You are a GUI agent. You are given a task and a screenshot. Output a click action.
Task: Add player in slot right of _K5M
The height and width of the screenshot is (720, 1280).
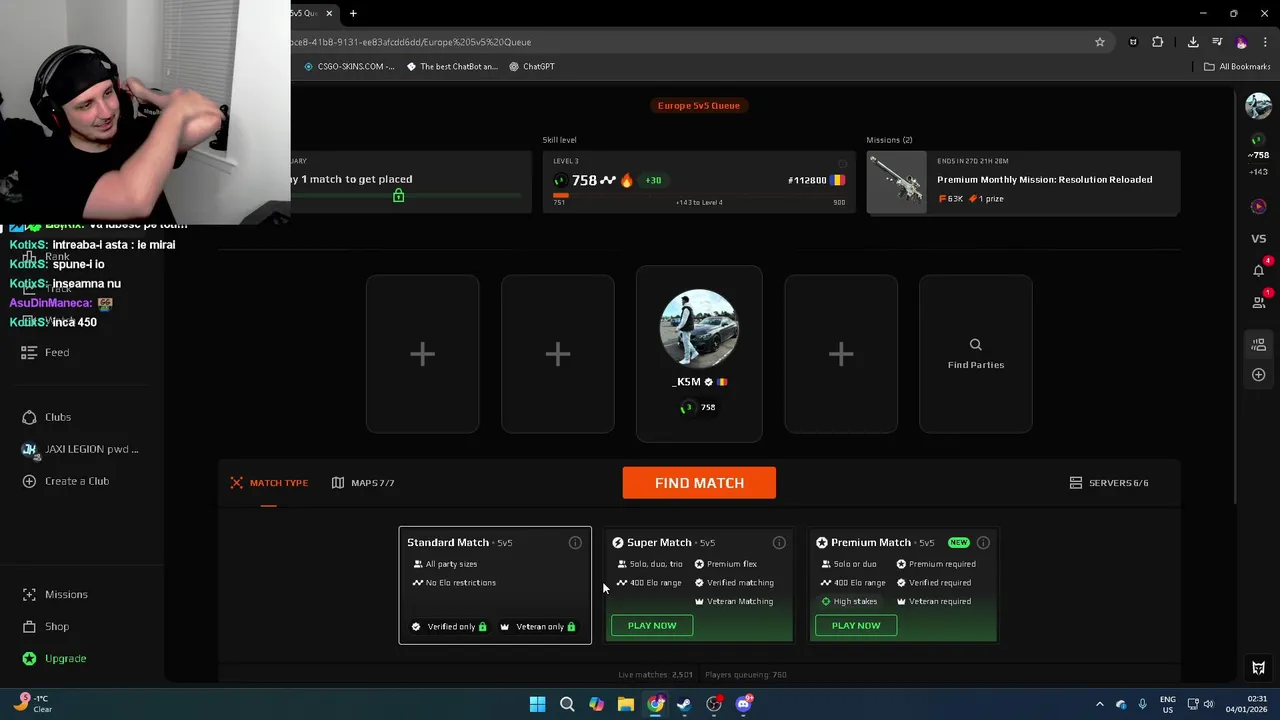click(841, 354)
